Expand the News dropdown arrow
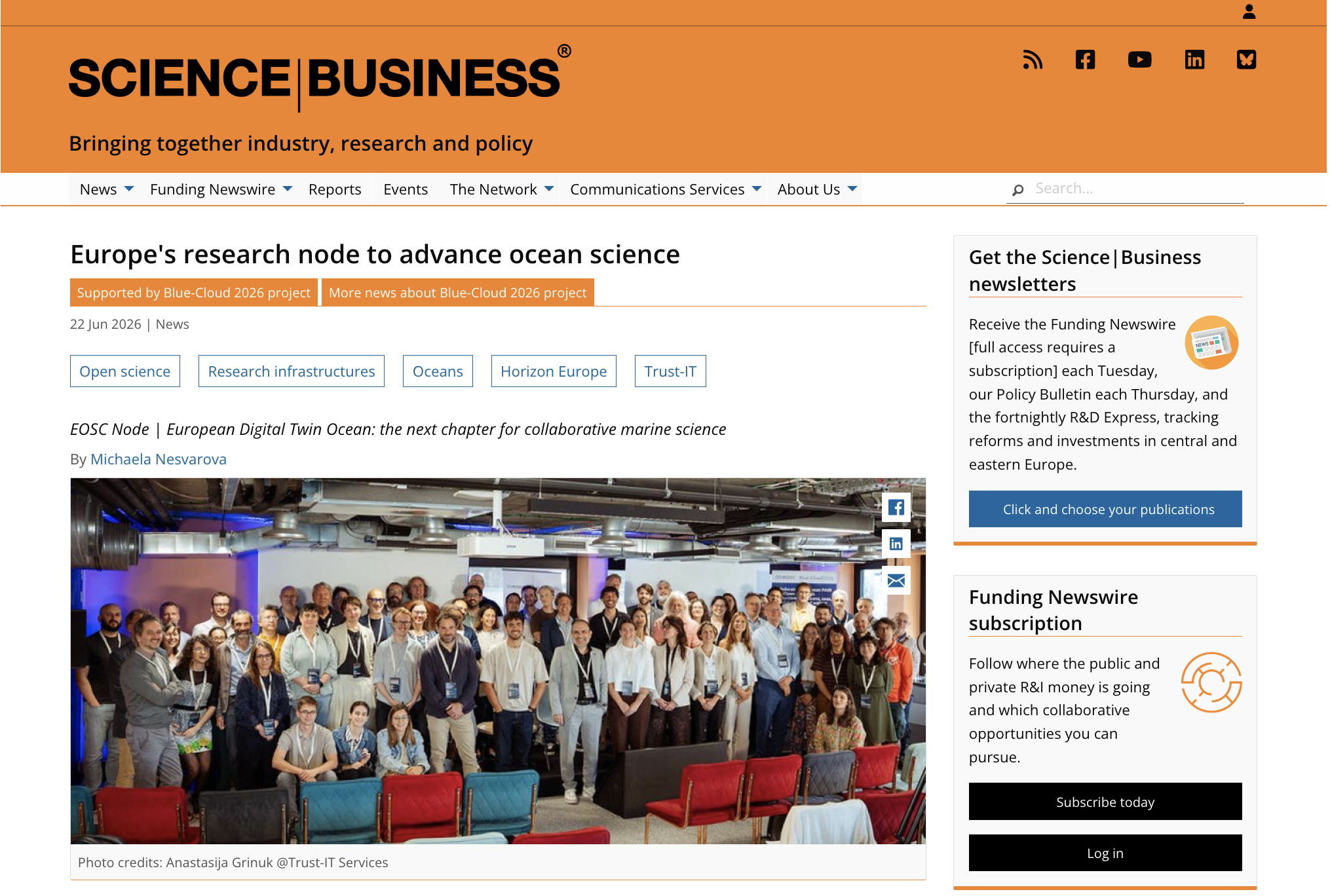The image size is (1330, 896). pos(129,189)
